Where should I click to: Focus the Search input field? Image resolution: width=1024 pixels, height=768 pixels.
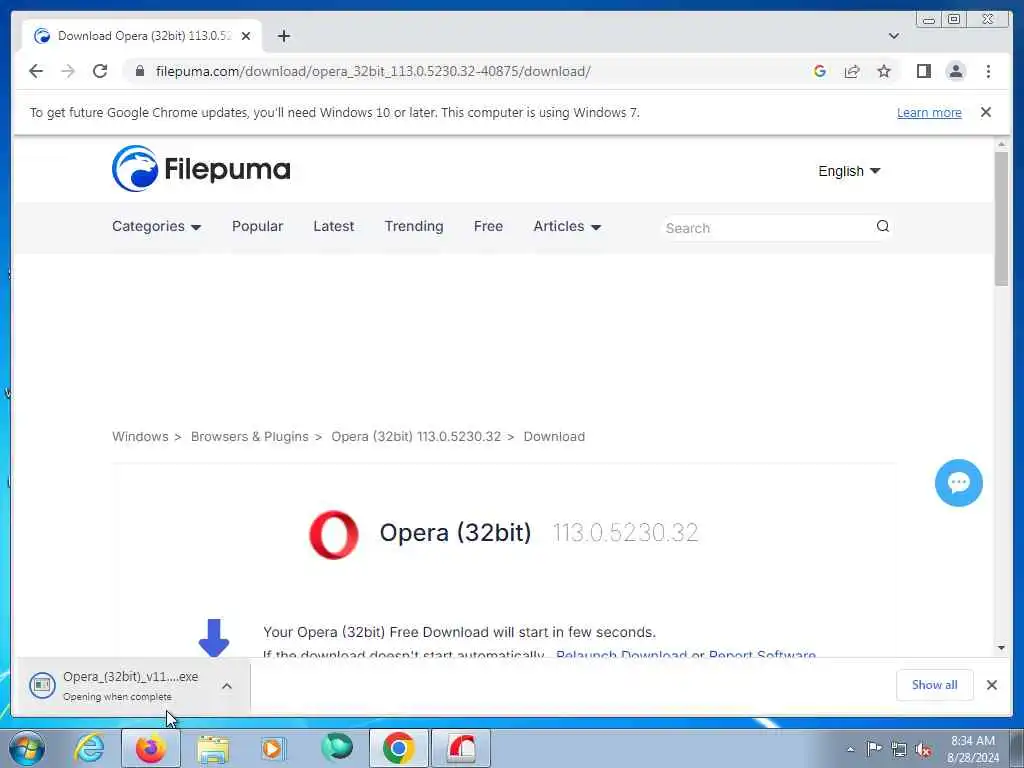(x=767, y=228)
